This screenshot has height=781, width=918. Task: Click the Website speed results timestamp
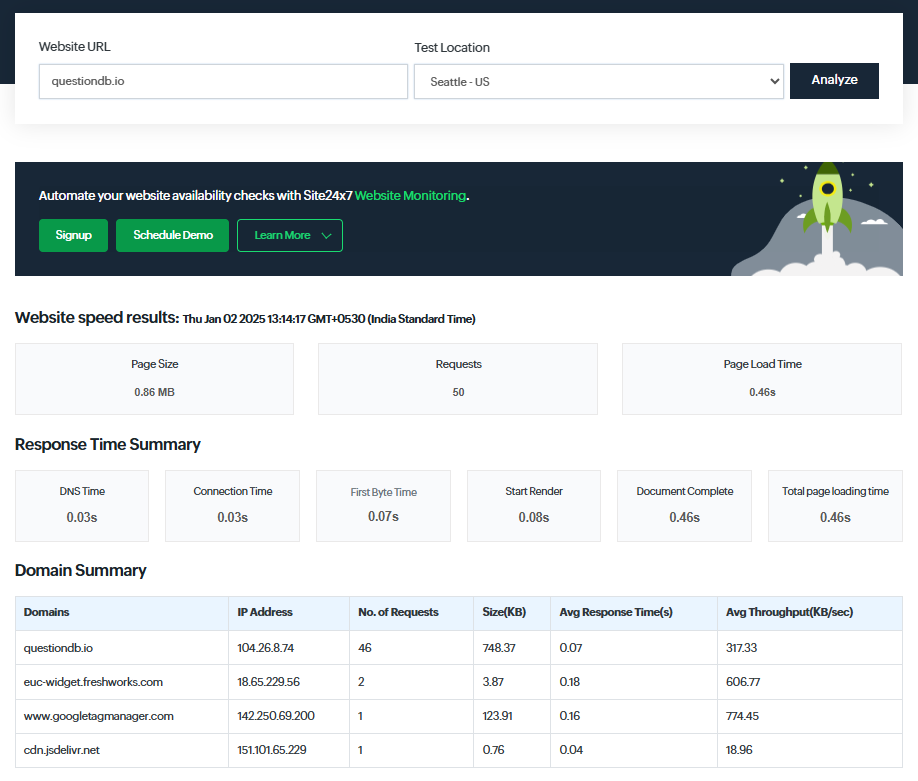[329, 319]
